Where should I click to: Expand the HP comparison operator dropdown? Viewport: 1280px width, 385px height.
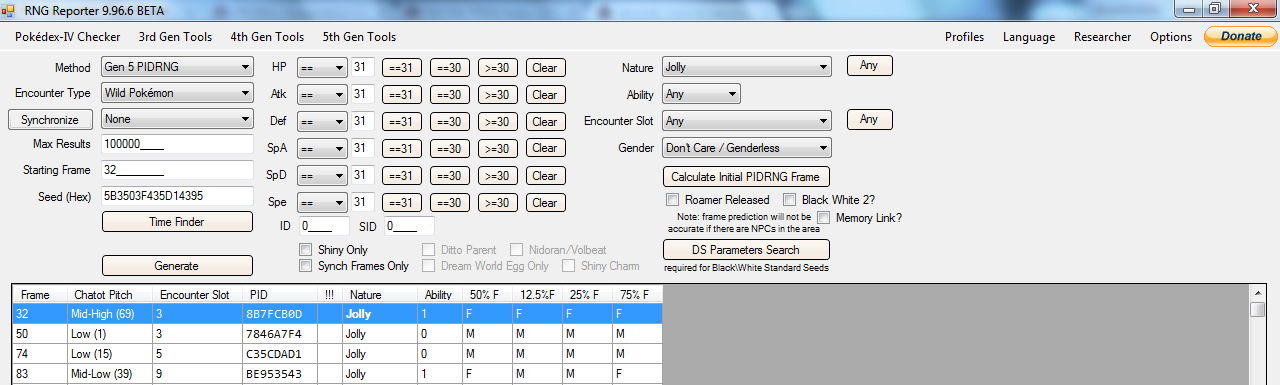322,68
